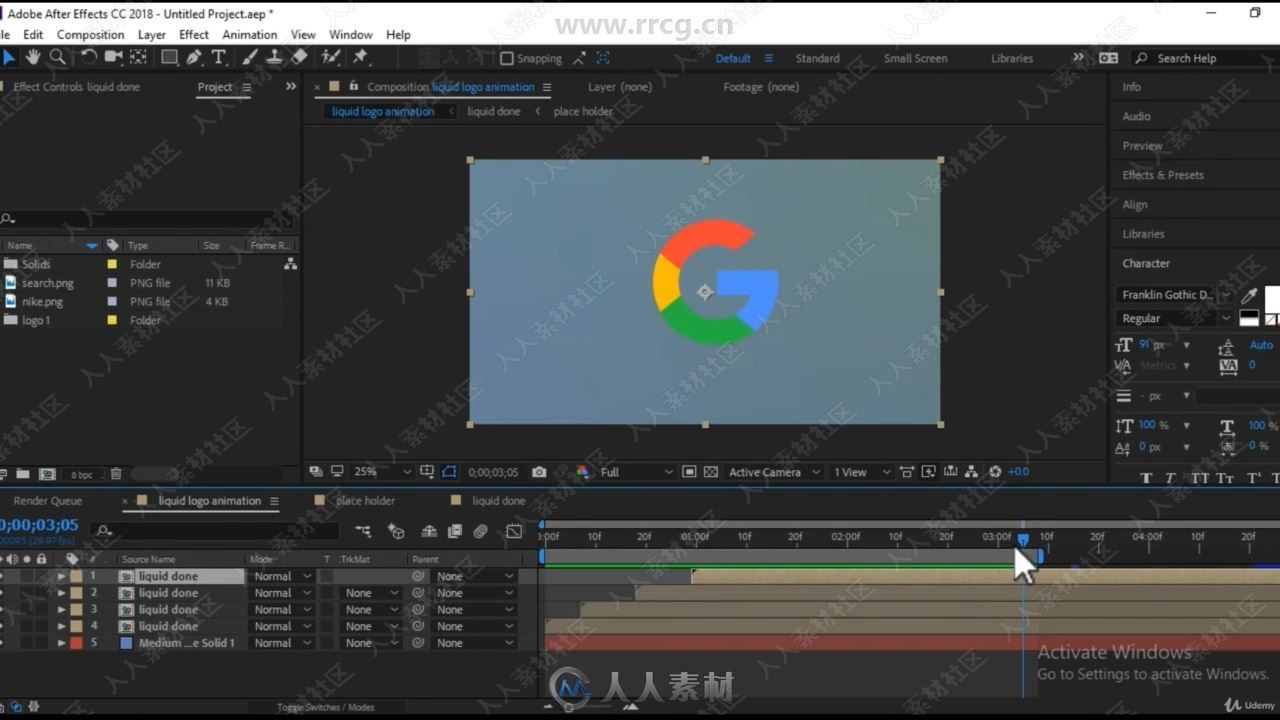The width and height of the screenshot is (1280, 720).
Task: Click the tan label color of layer 2
Action: [76, 593]
